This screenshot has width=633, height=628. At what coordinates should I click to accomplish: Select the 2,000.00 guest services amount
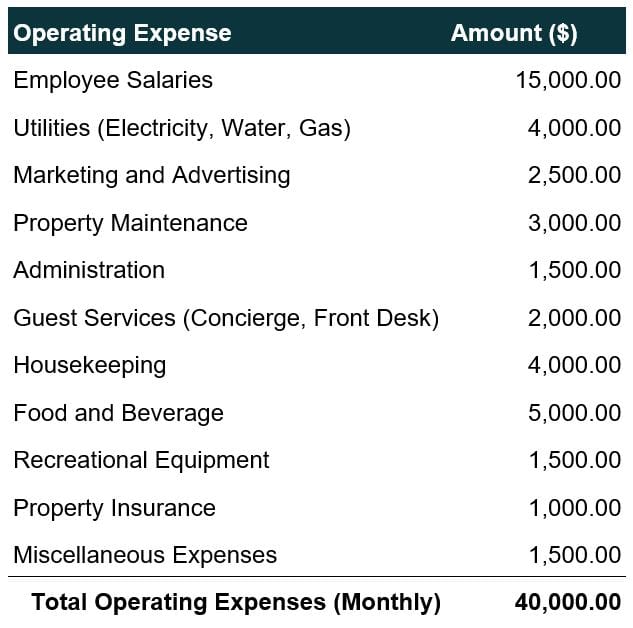[574, 318]
